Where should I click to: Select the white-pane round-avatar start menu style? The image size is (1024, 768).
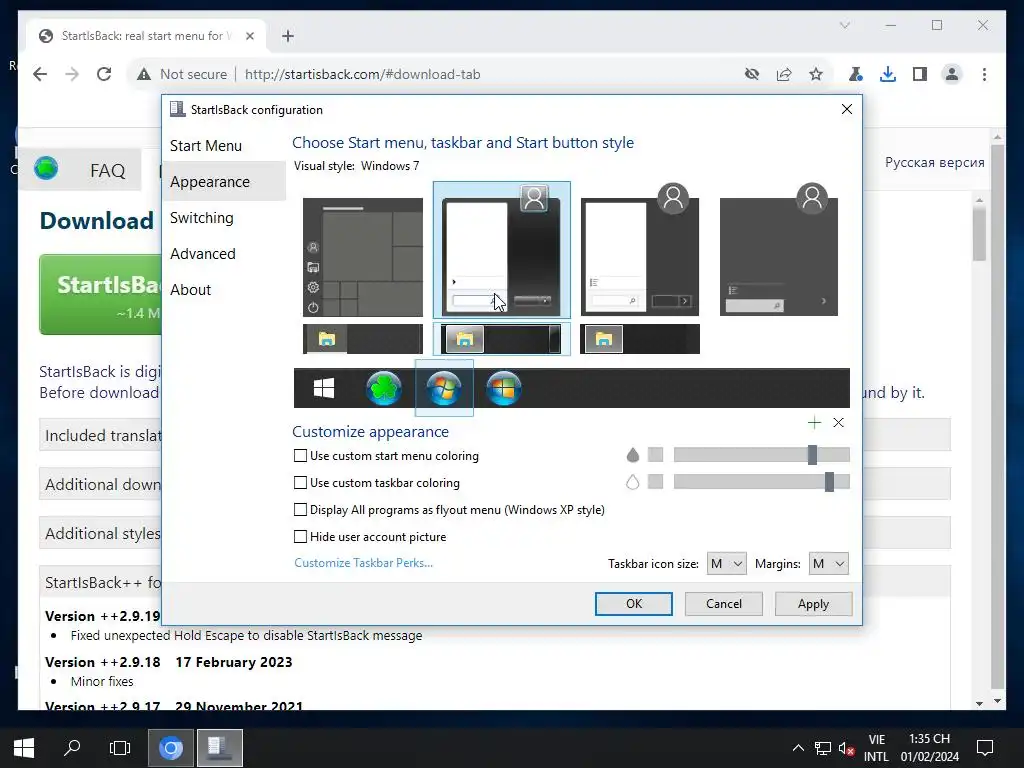click(x=640, y=250)
